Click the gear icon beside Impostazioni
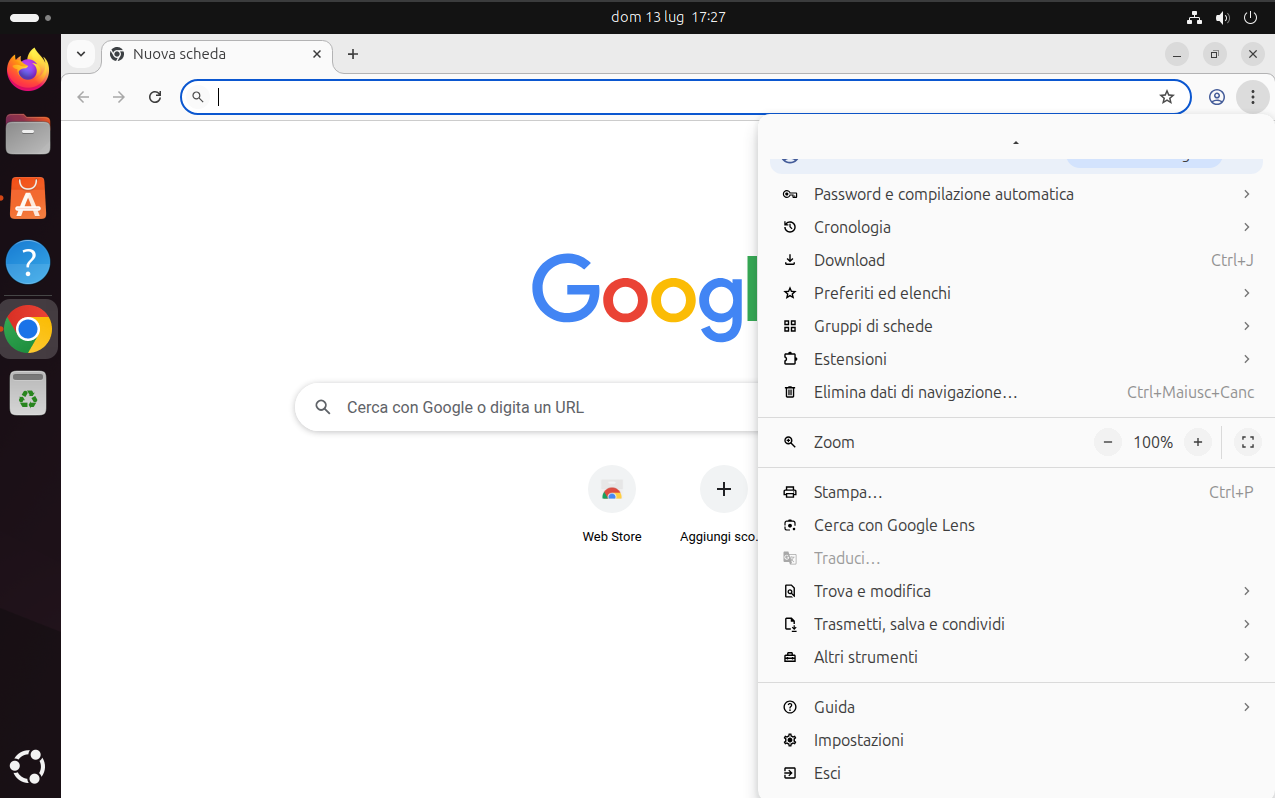Screen dimensions: 1275x798 pyautogui.click(x=790, y=740)
